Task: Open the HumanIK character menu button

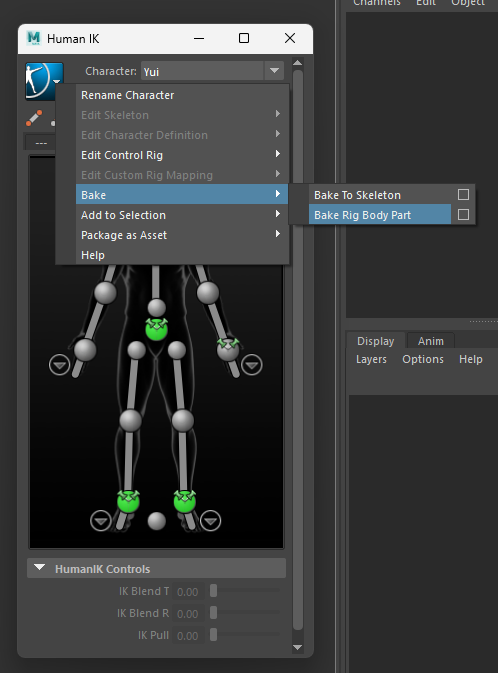Action: (x=44, y=80)
